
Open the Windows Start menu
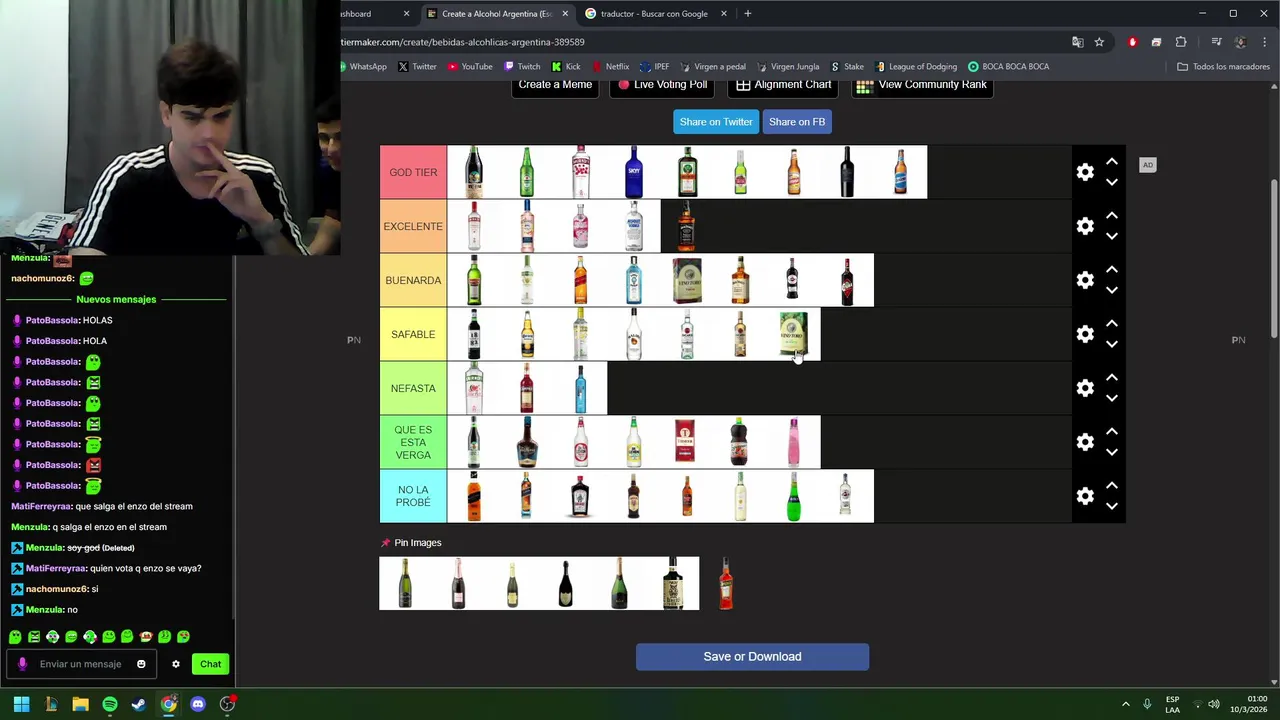(21, 704)
